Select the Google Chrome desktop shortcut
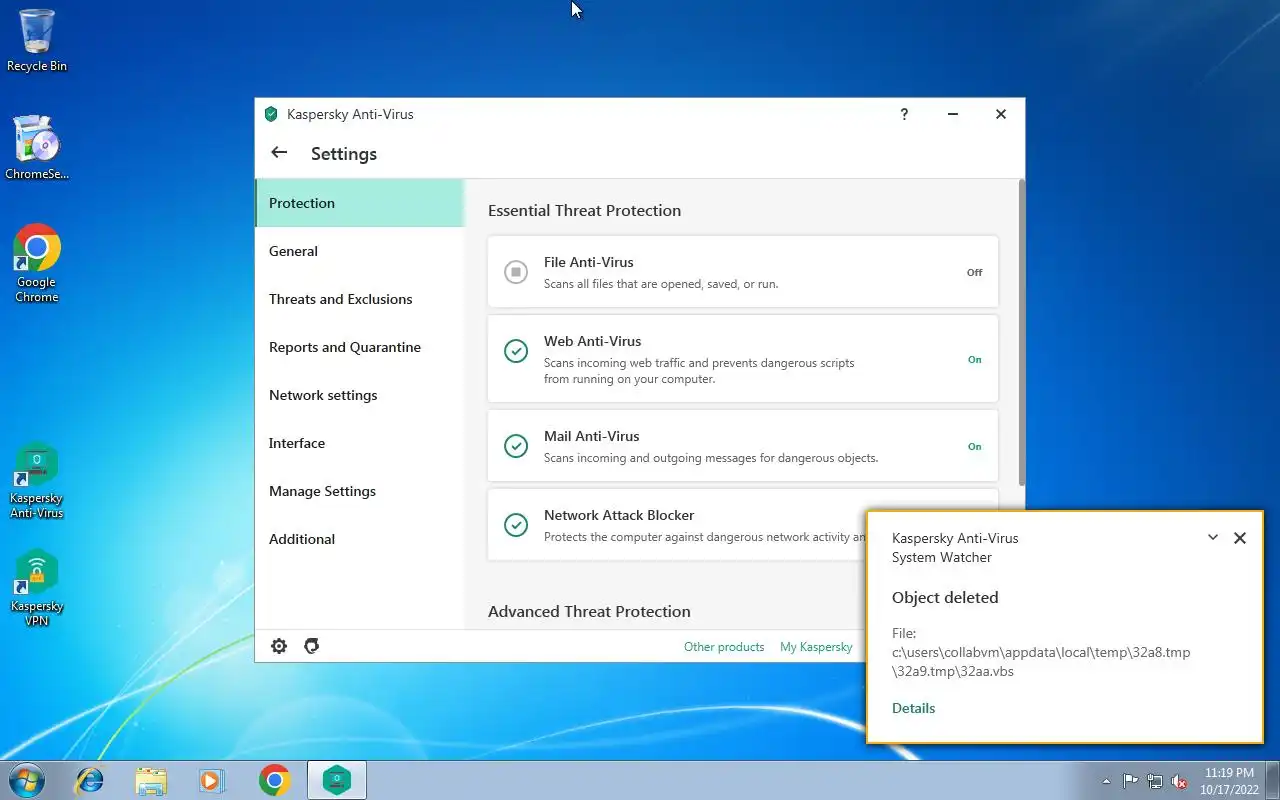The height and width of the screenshot is (800, 1280). point(37,263)
